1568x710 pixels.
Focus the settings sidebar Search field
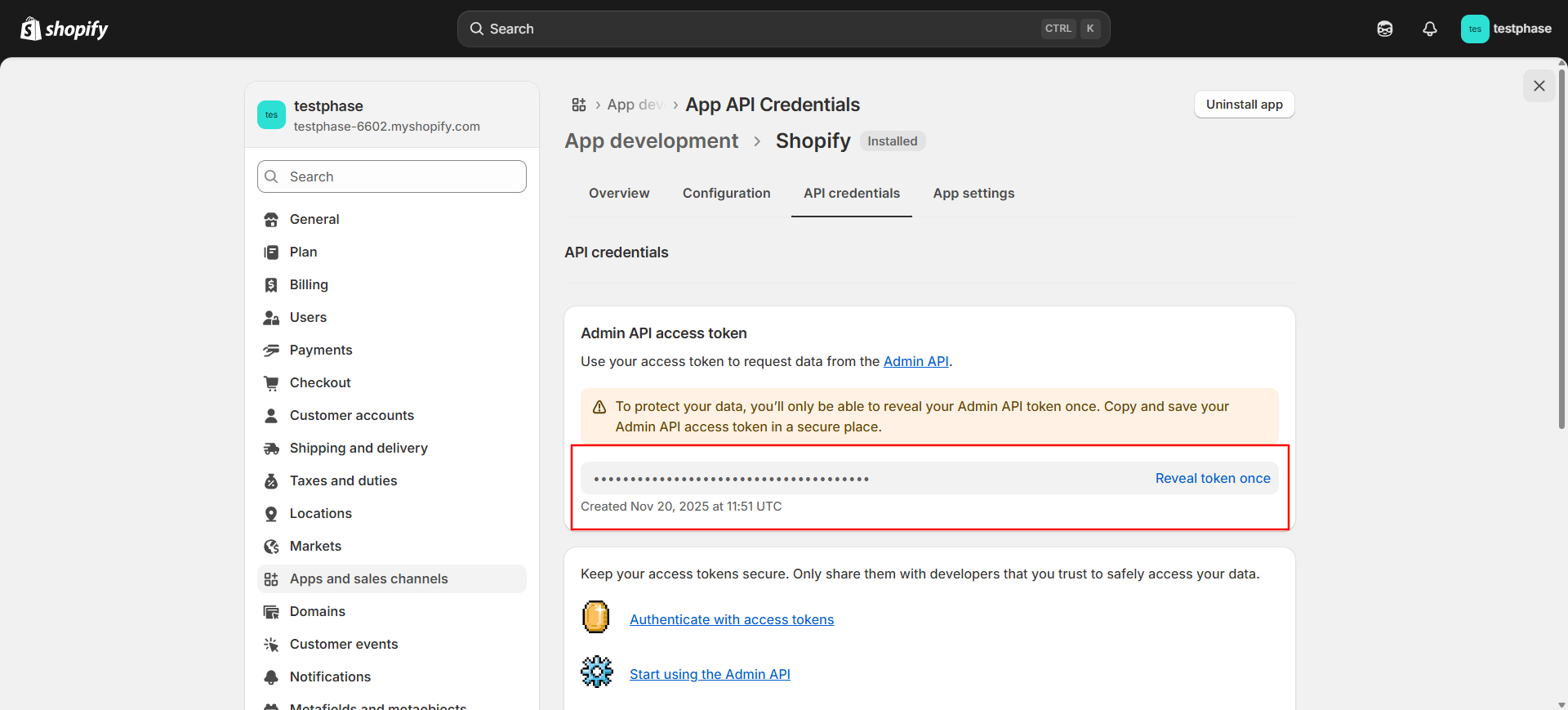pyautogui.click(x=392, y=176)
